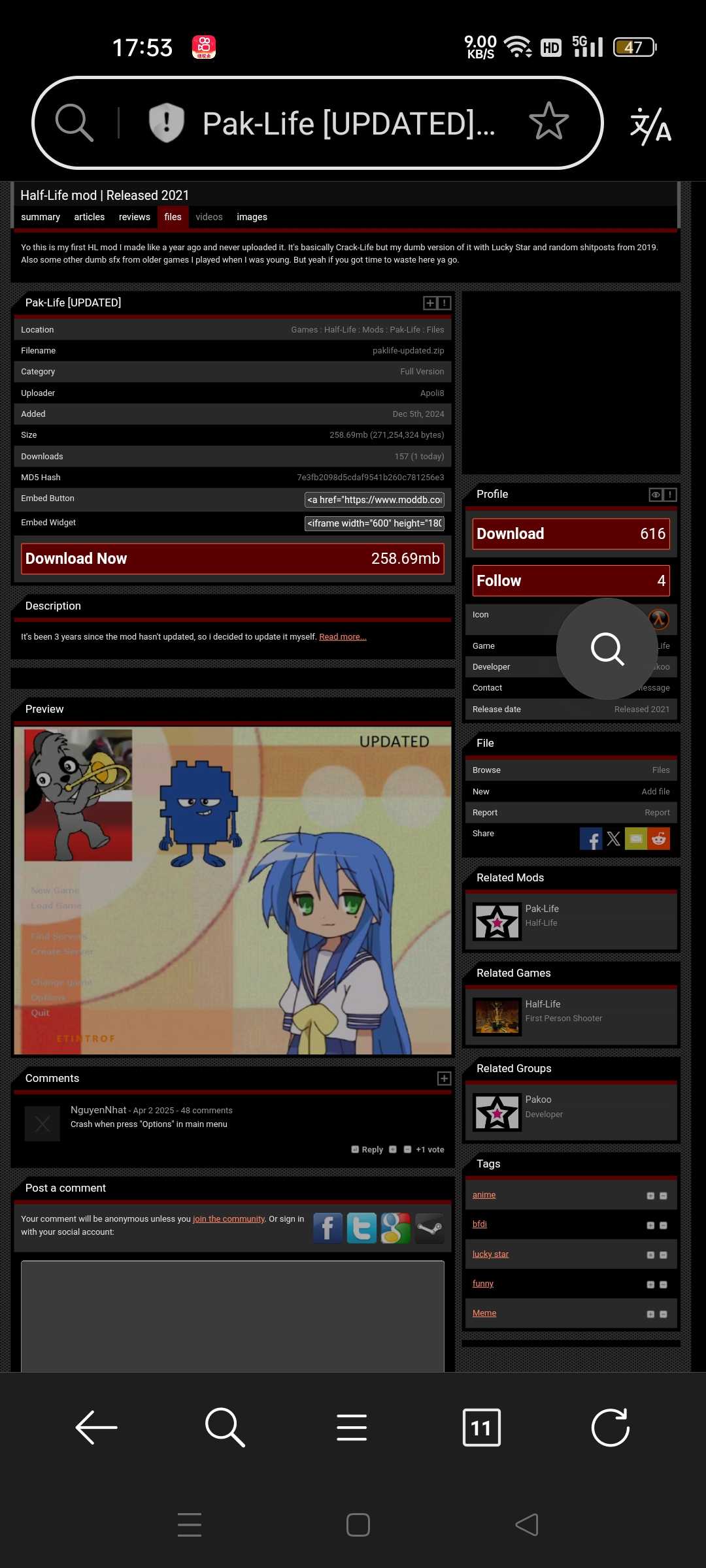Open the tab switcher showing 11 tabs
Image resolution: width=706 pixels, height=1568 pixels.
481,1428
